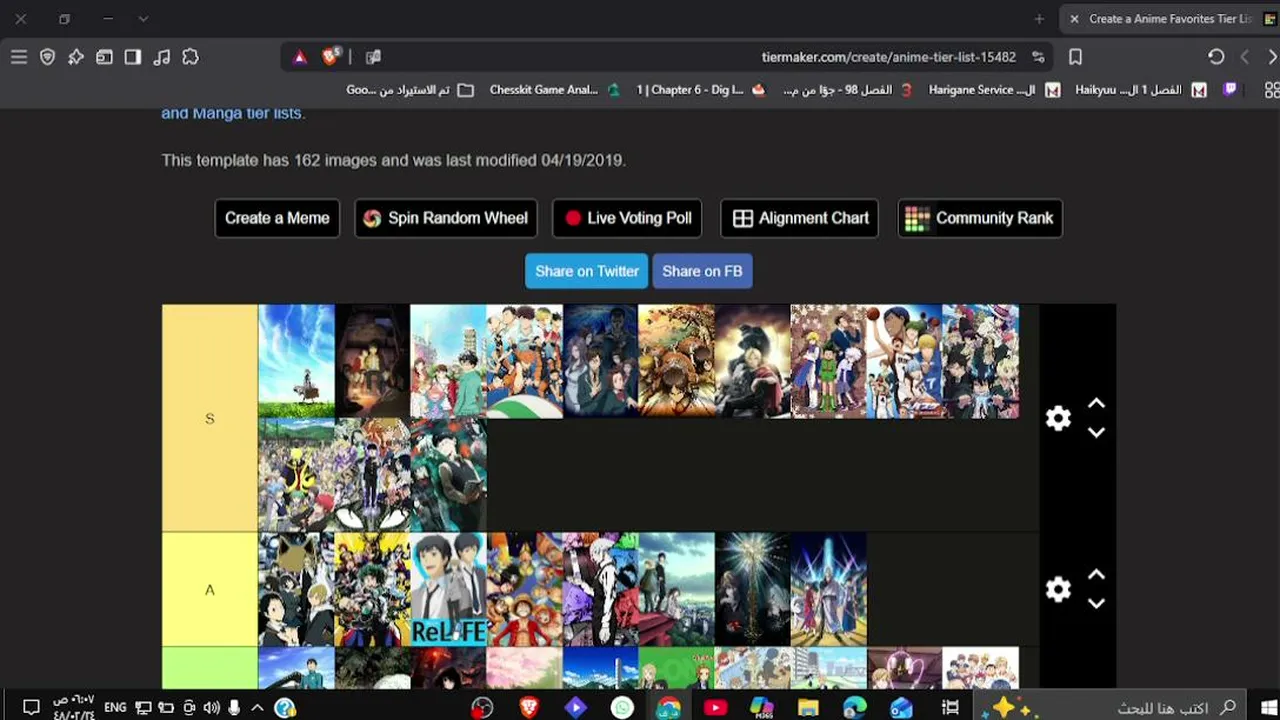Open a new tab with the plus icon

(1039, 19)
